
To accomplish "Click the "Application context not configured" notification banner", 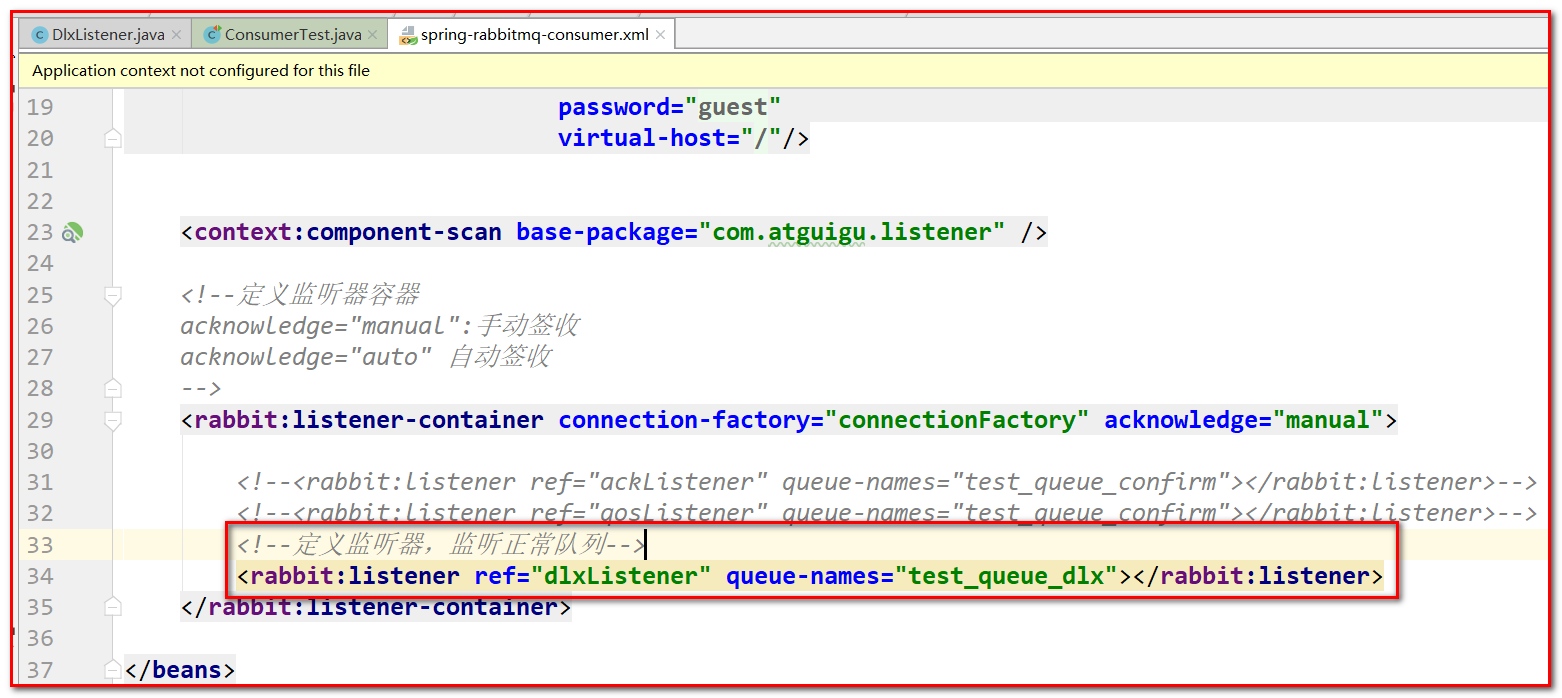I will click(x=200, y=71).
